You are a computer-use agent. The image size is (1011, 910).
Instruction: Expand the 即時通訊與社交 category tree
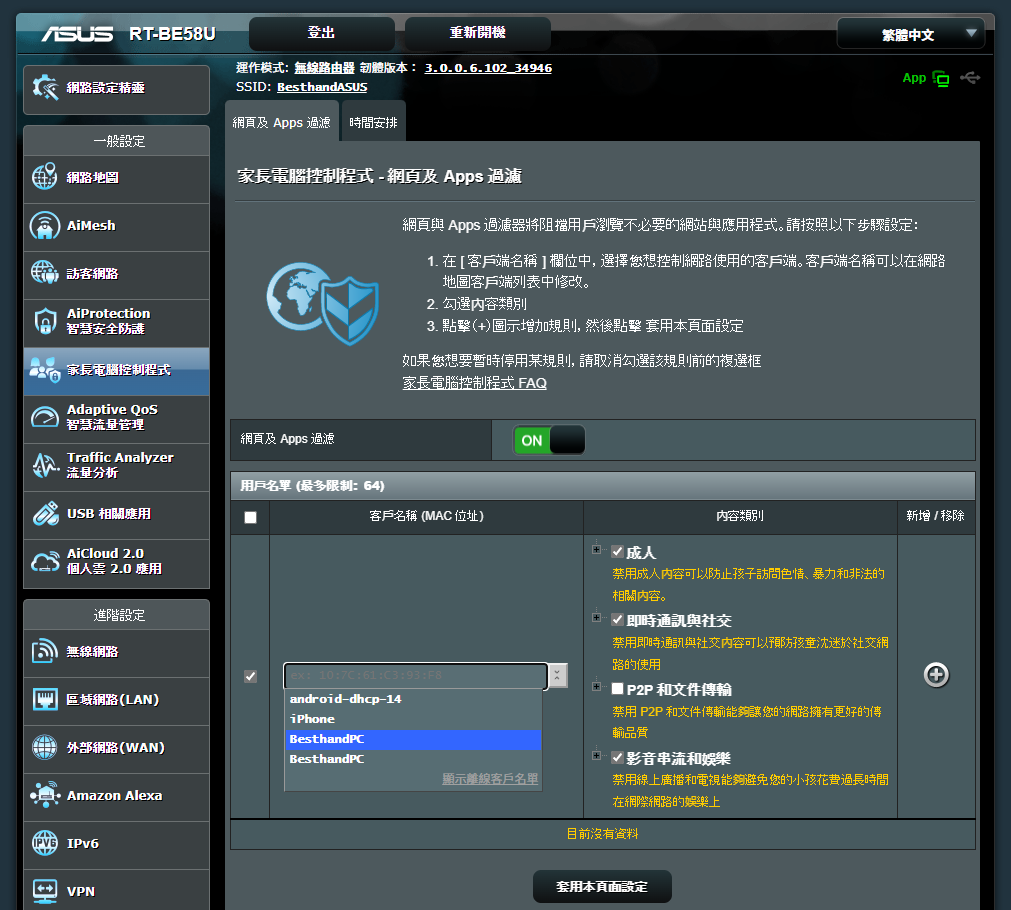[597, 619]
